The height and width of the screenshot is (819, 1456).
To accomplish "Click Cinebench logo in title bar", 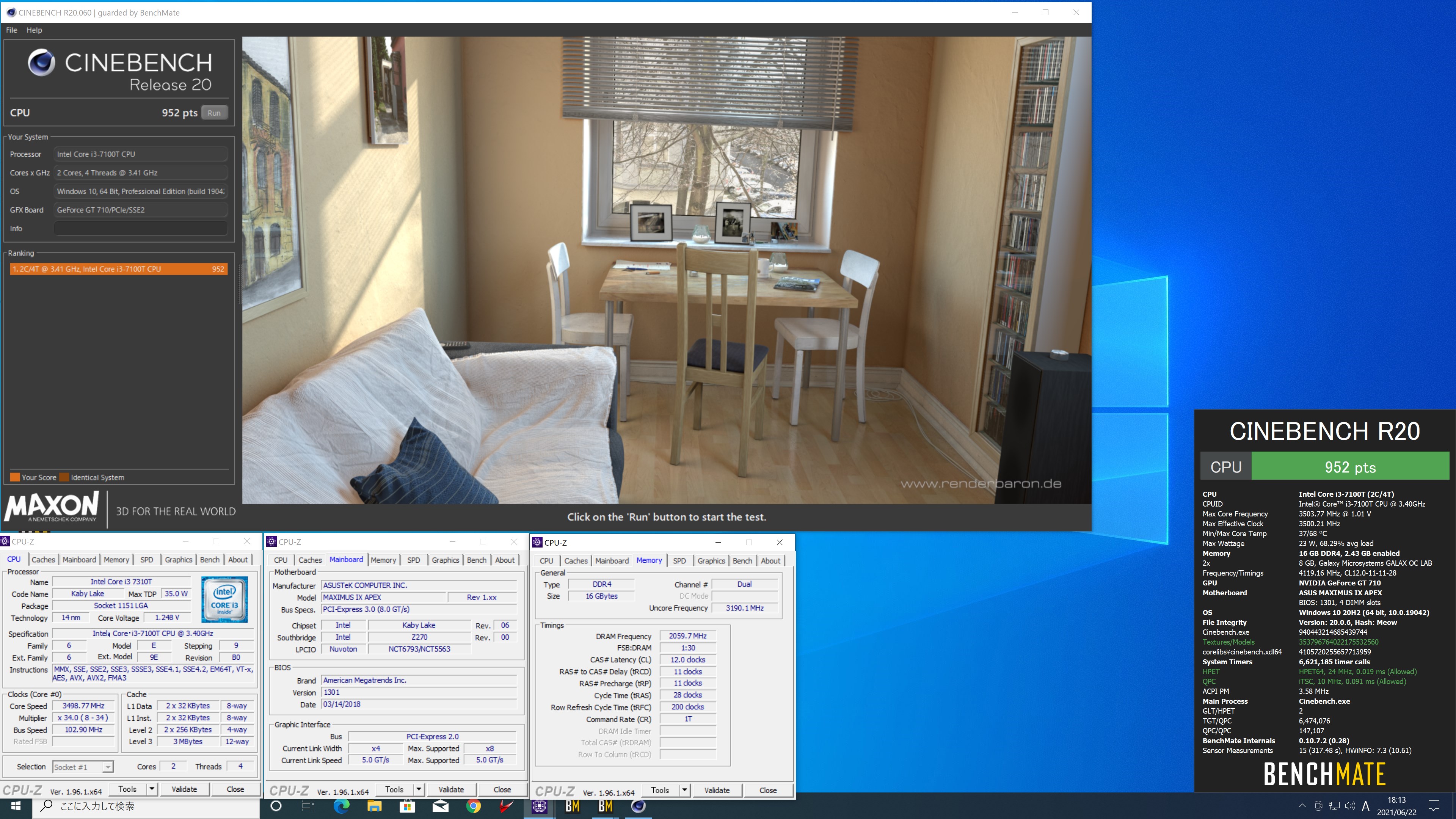I will 11,13.
